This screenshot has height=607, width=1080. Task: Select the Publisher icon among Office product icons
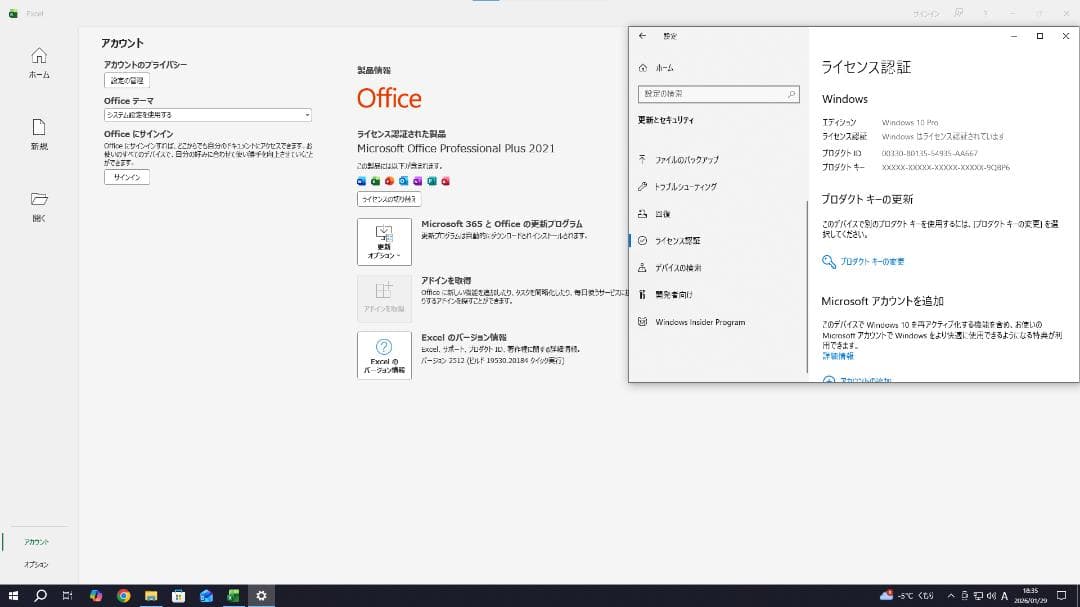(431, 181)
